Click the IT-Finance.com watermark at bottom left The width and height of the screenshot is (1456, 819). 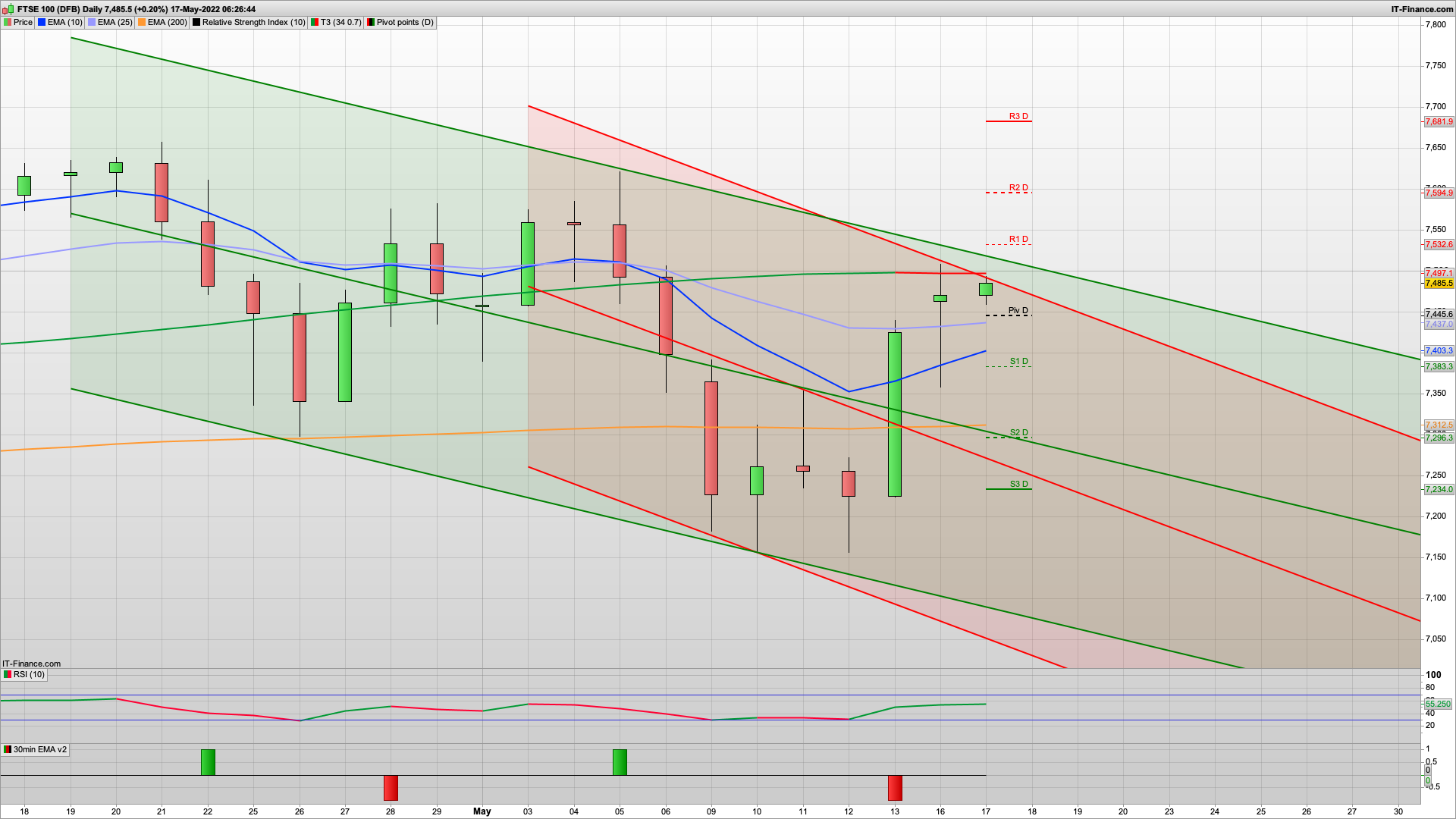31,664
